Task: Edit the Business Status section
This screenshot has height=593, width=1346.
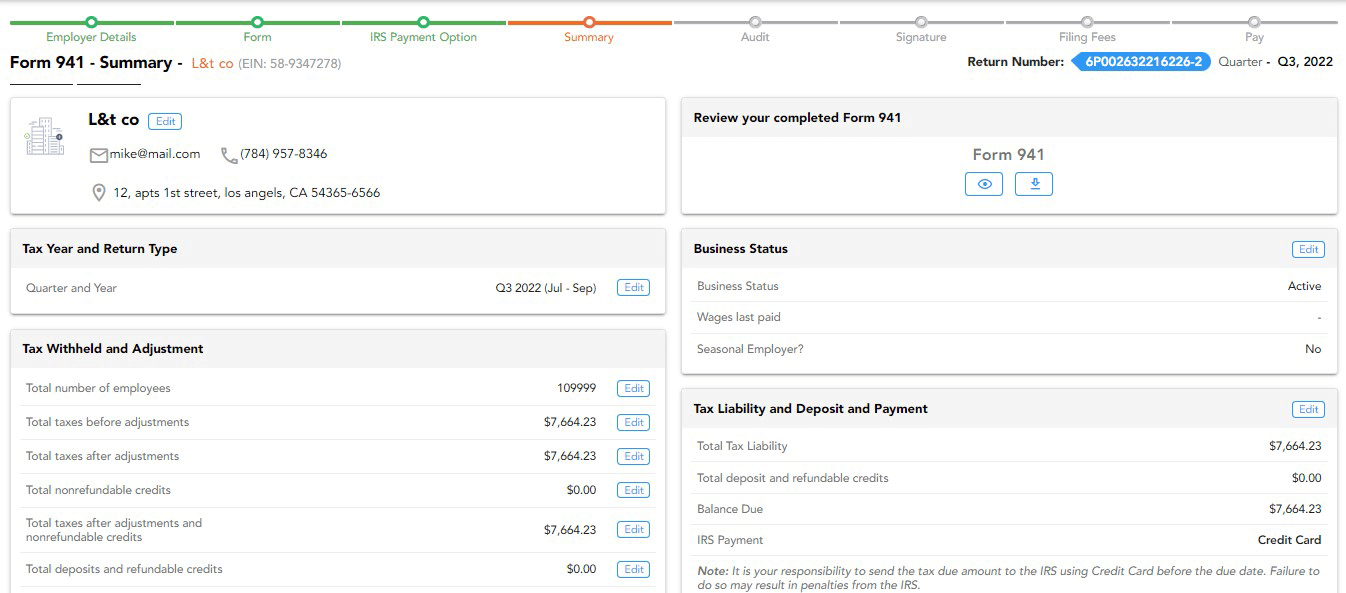Action: tap(1307, 249)
